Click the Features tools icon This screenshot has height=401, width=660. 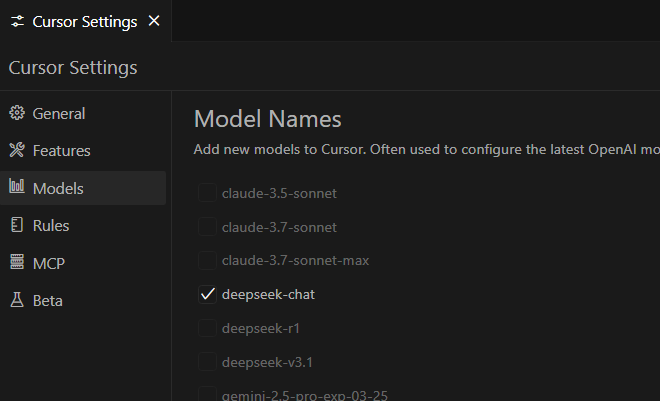(17, 150)
